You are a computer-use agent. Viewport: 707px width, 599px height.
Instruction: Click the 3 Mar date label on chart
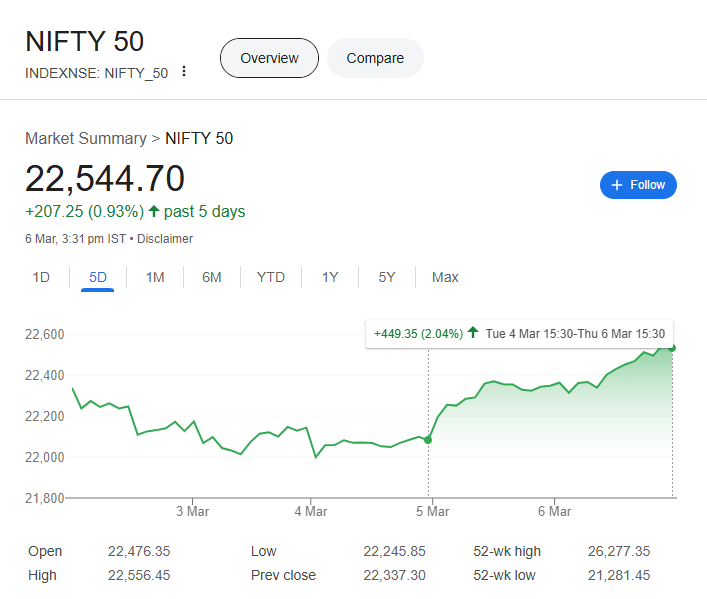[x=191, y=511]
